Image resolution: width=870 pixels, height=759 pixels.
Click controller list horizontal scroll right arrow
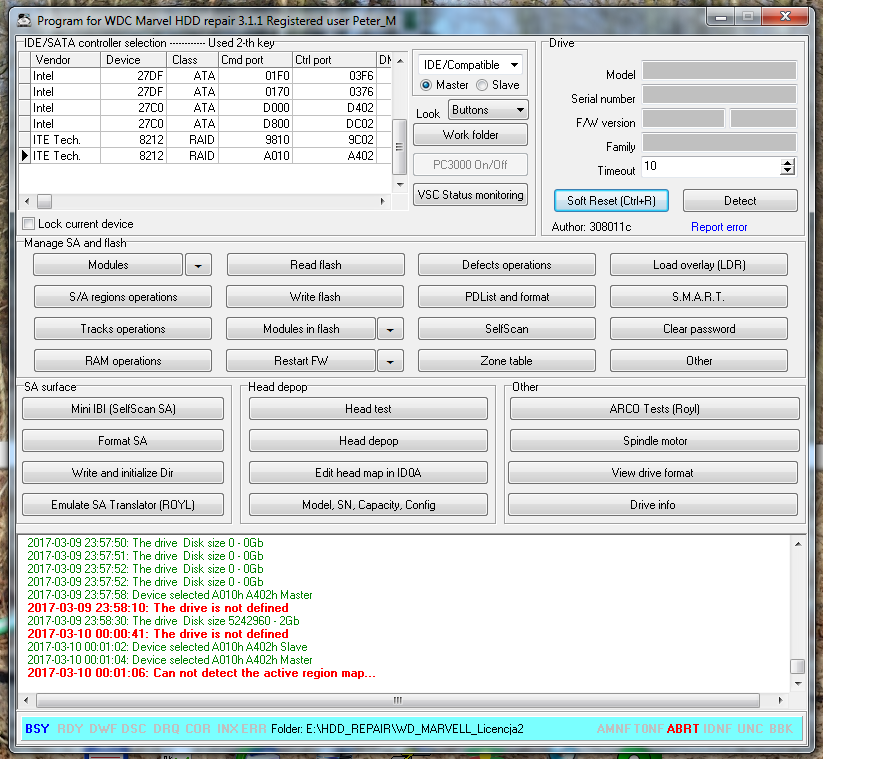[x=383, y=201]
